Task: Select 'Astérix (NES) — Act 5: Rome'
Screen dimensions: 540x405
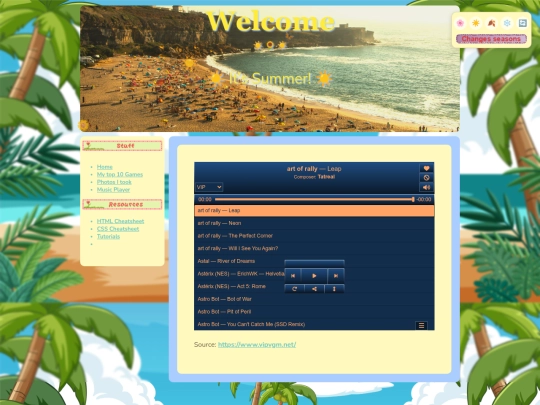Action: [x=239, y=286]
